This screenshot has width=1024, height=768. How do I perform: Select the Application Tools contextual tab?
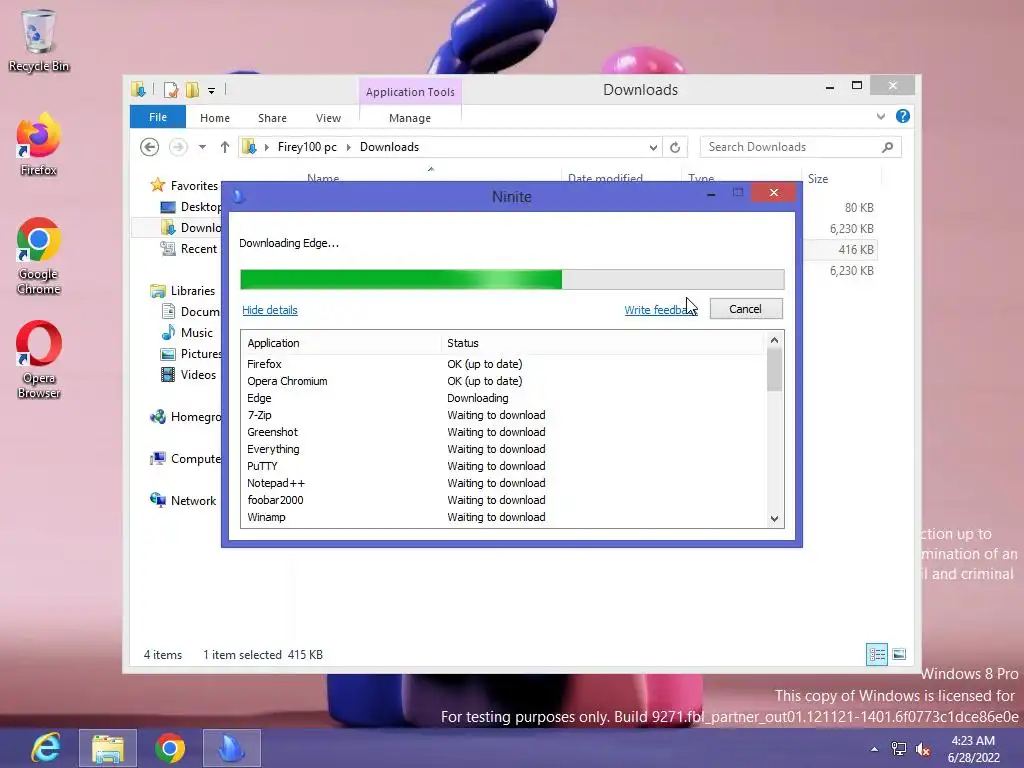(x=410, y=92)
